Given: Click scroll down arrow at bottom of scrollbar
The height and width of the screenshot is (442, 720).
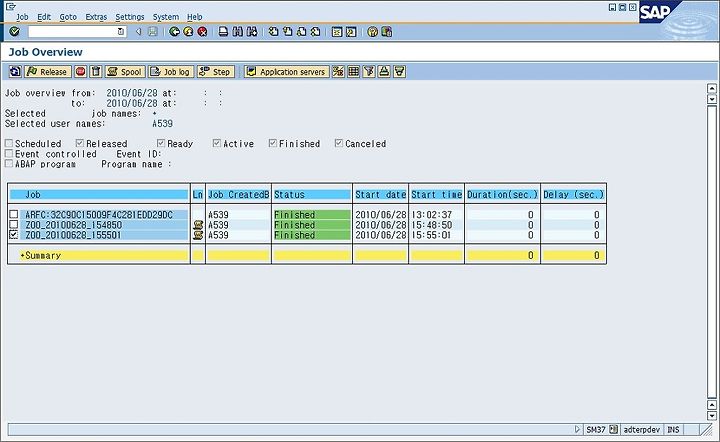Looking at the screenshot, I should point(712,415).
